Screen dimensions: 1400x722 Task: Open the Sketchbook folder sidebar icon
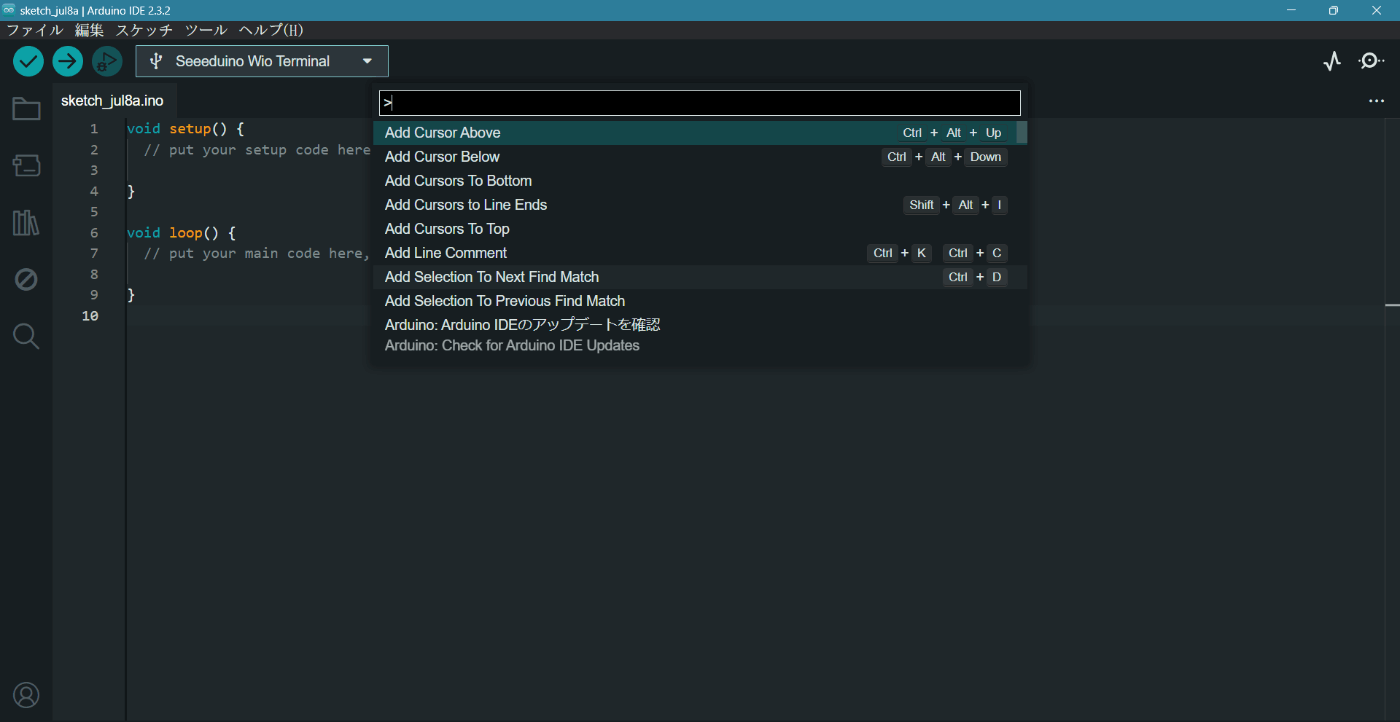click(x=26, y=109)
